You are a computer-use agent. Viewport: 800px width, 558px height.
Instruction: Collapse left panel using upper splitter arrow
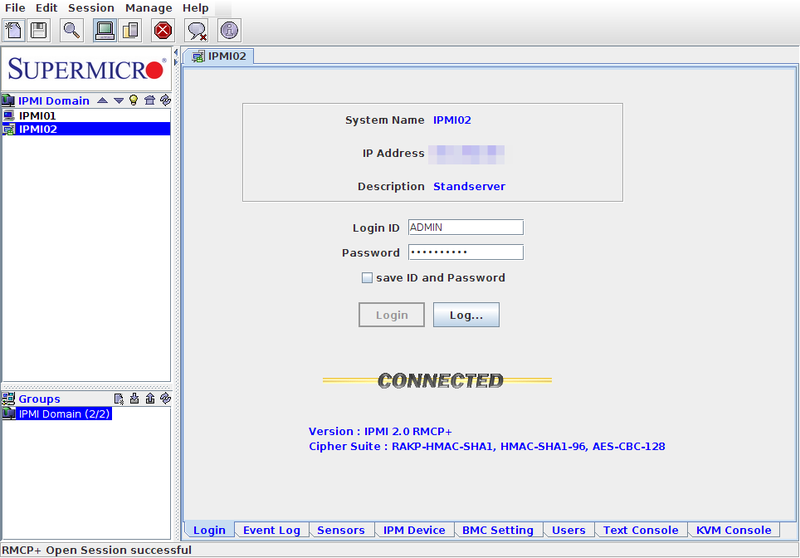(x=176, y=53)
